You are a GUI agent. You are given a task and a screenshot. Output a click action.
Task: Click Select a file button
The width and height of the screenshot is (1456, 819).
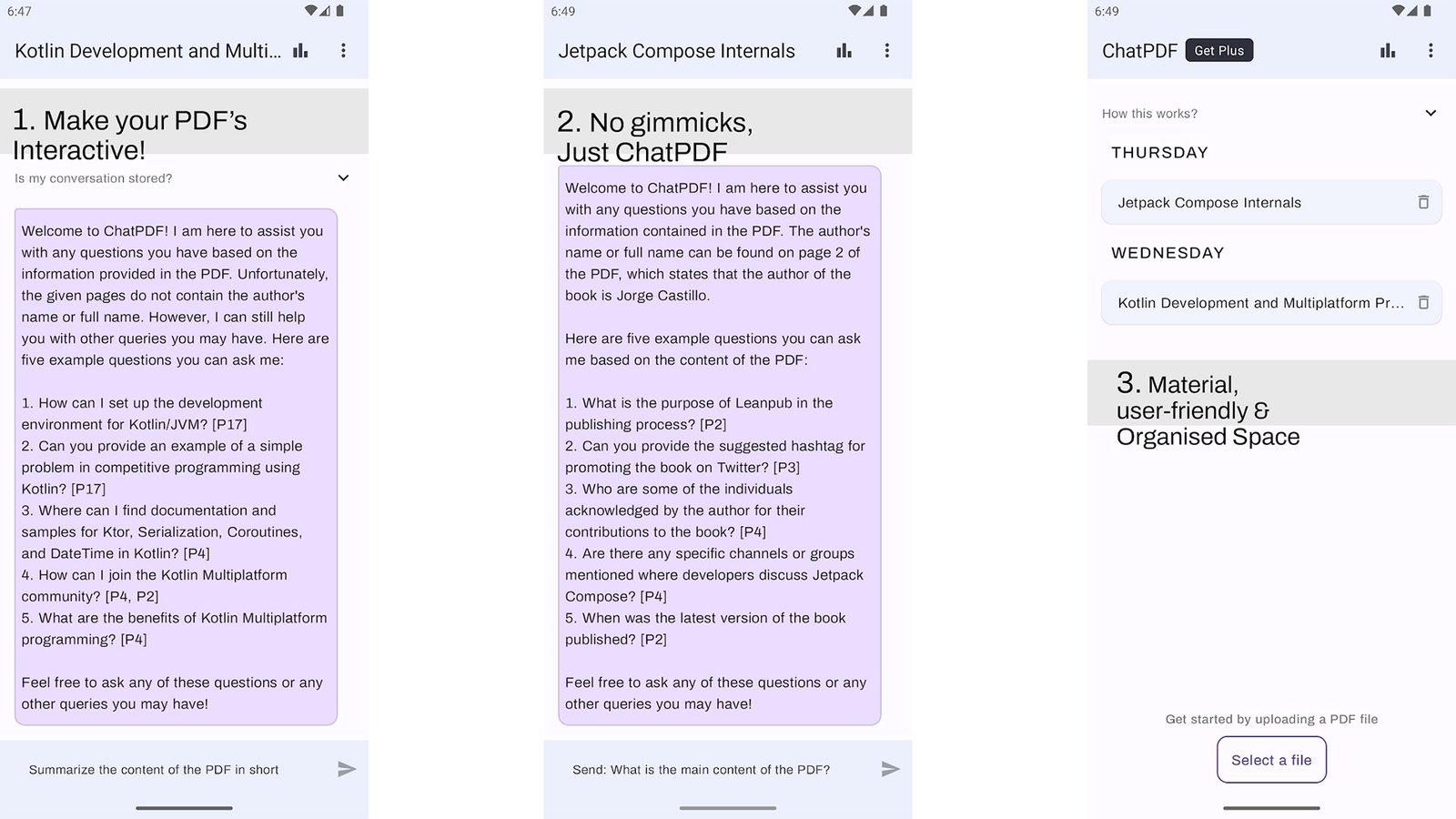(x=1271, y=760)
